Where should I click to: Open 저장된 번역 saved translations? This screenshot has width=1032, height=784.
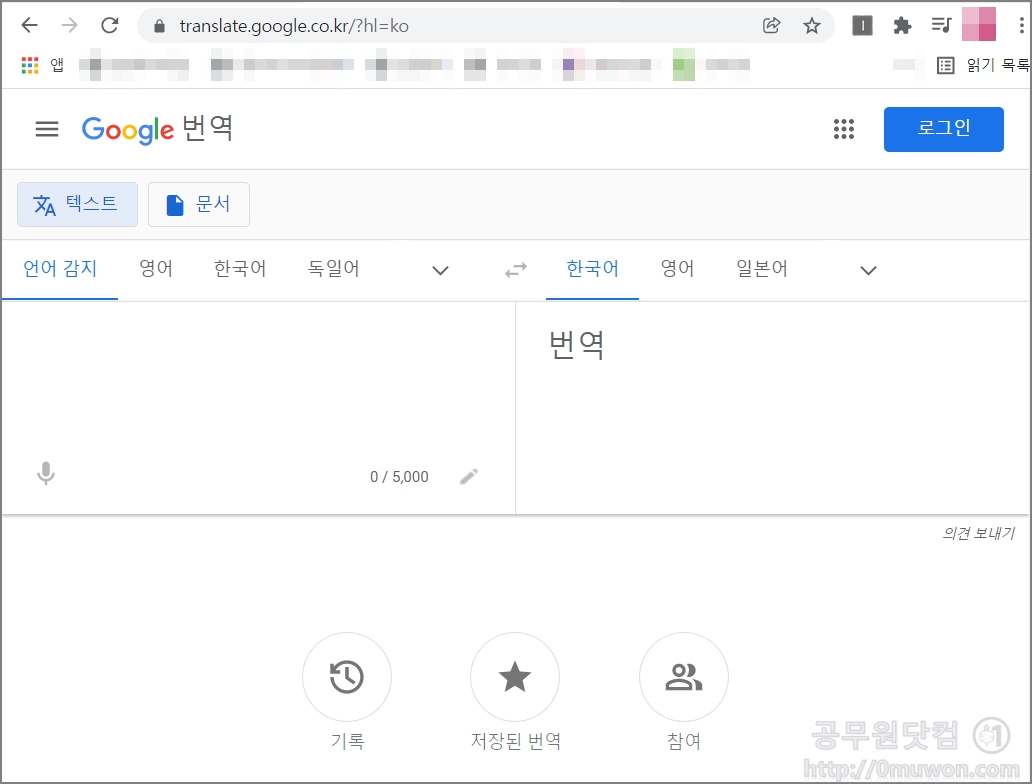click(515, 677)
